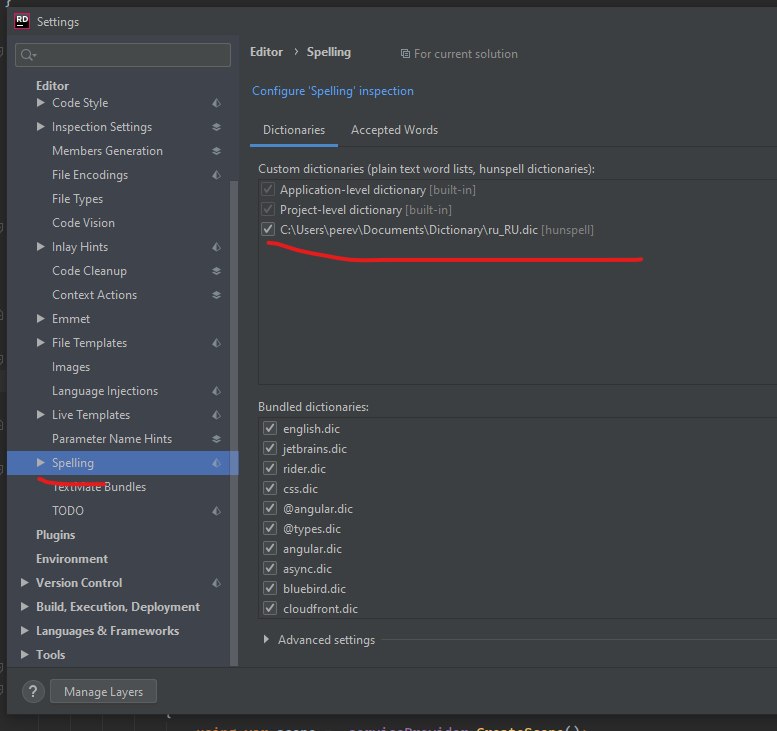Image resolution: width=777 pixels, height=731 pixels.
Task: Click the layer icon beside Code Cleanup
Action: [x=217, y=271]
